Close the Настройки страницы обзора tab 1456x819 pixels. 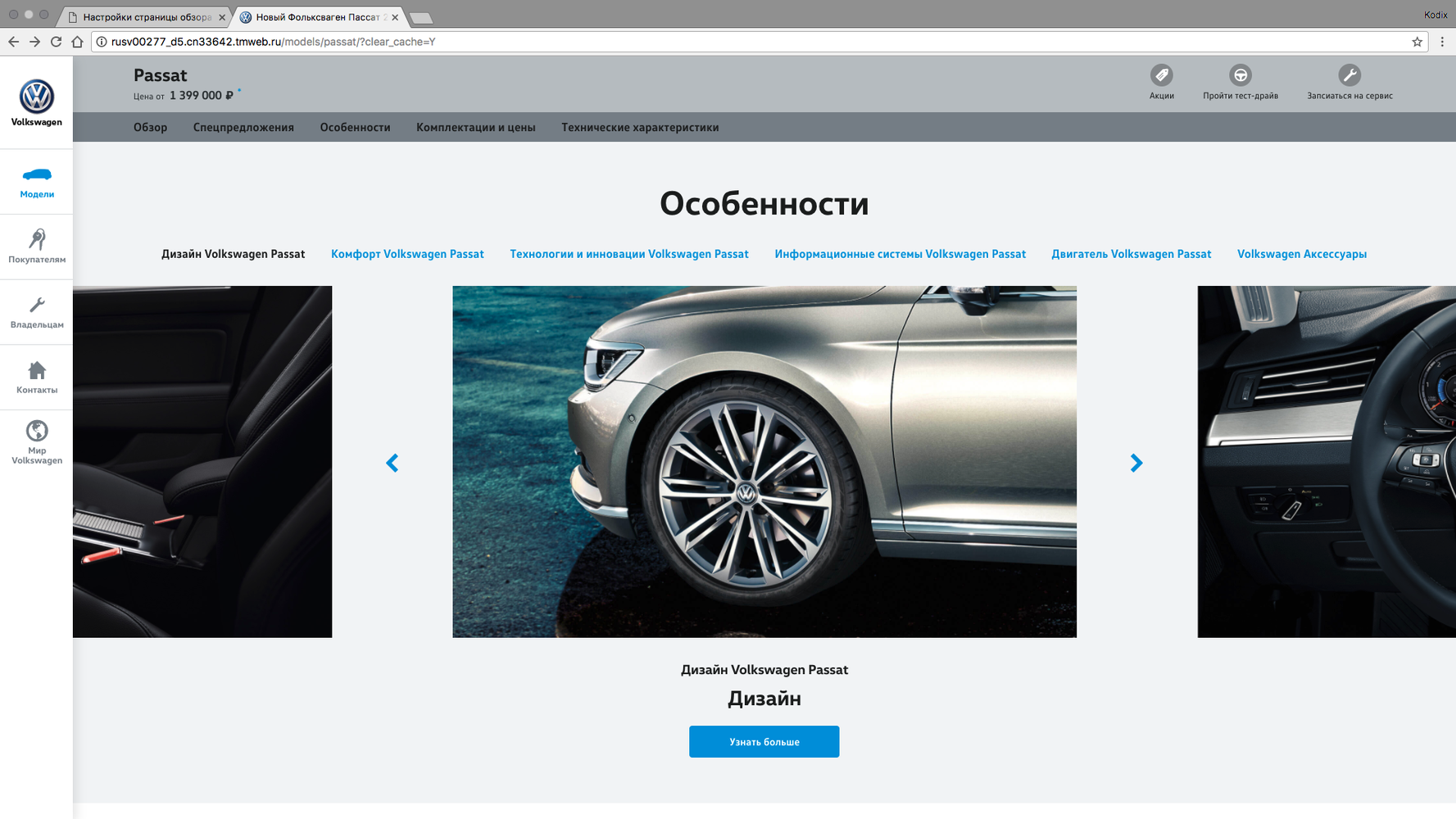221,17
